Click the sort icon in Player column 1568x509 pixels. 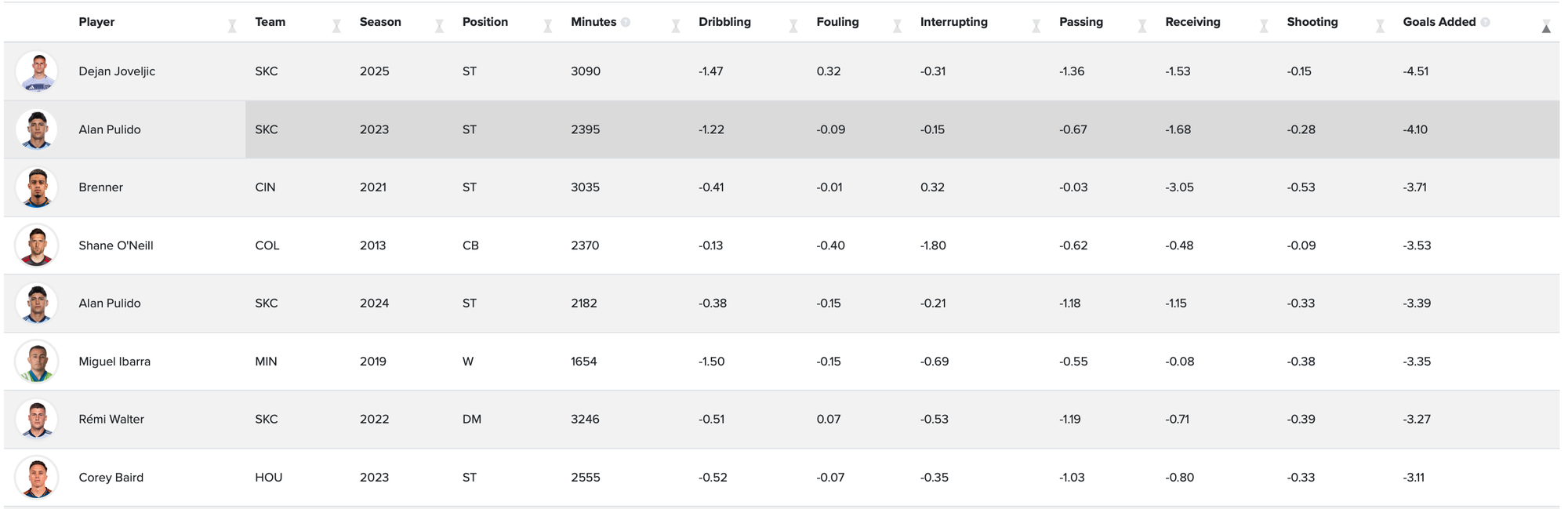pyautogui.click(x=232, y=27)
